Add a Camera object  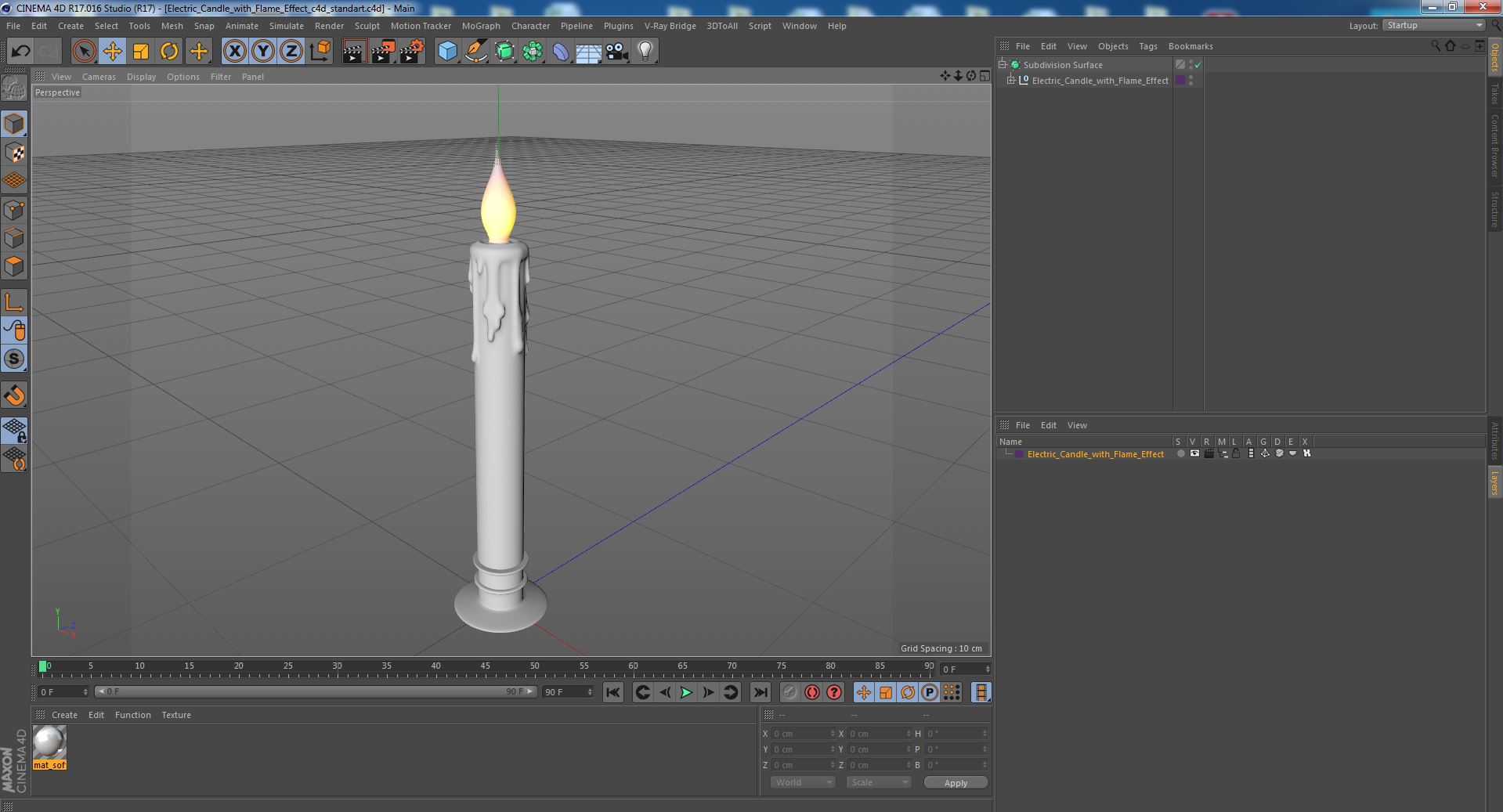click(x=617, y=52)
